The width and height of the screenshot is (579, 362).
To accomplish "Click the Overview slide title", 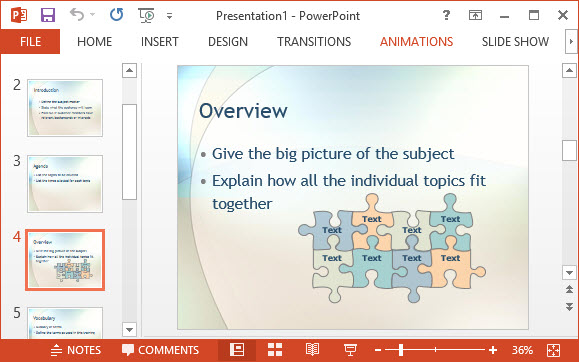I will [243, 110].
